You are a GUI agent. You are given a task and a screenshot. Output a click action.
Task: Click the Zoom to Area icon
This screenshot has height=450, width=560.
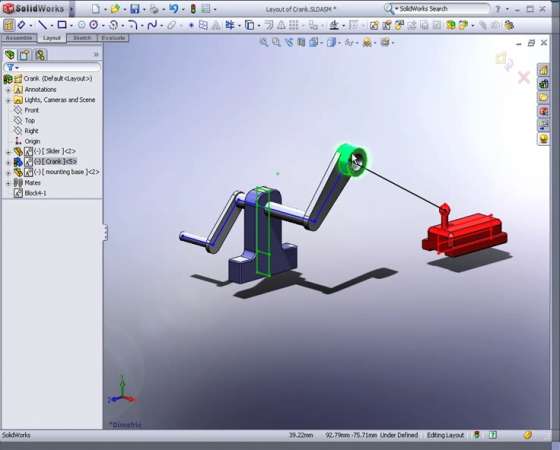pos(276,42)
